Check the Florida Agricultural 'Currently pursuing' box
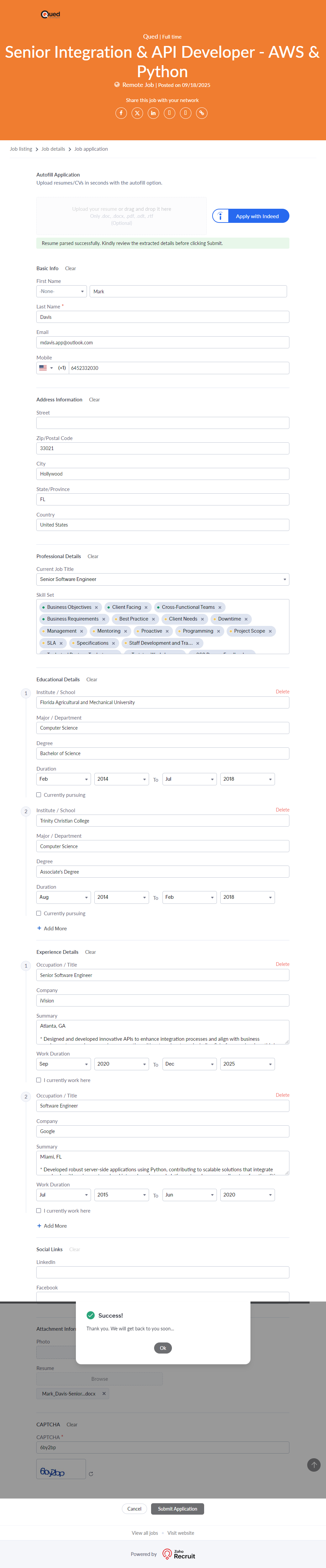Screen dimensions: 326x1568 39,795
